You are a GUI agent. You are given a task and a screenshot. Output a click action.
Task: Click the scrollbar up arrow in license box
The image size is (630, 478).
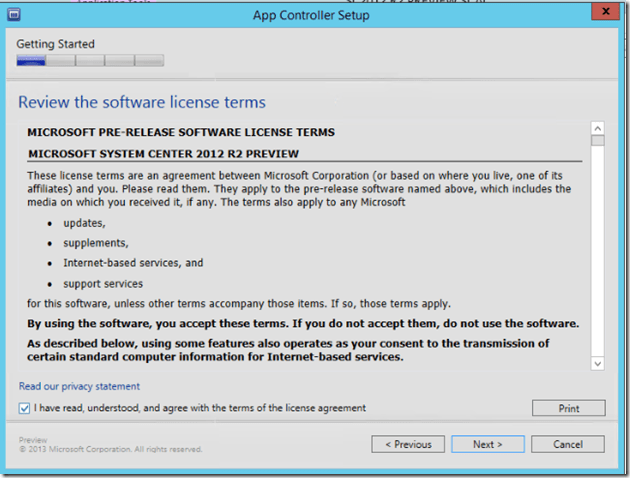click(597, 128)
